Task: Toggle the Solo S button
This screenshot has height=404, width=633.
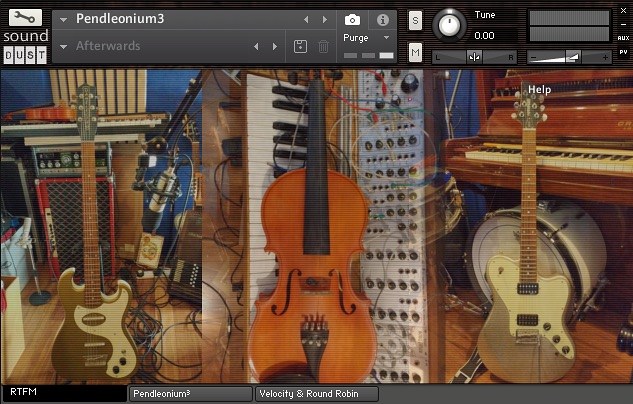Action: 415,22
